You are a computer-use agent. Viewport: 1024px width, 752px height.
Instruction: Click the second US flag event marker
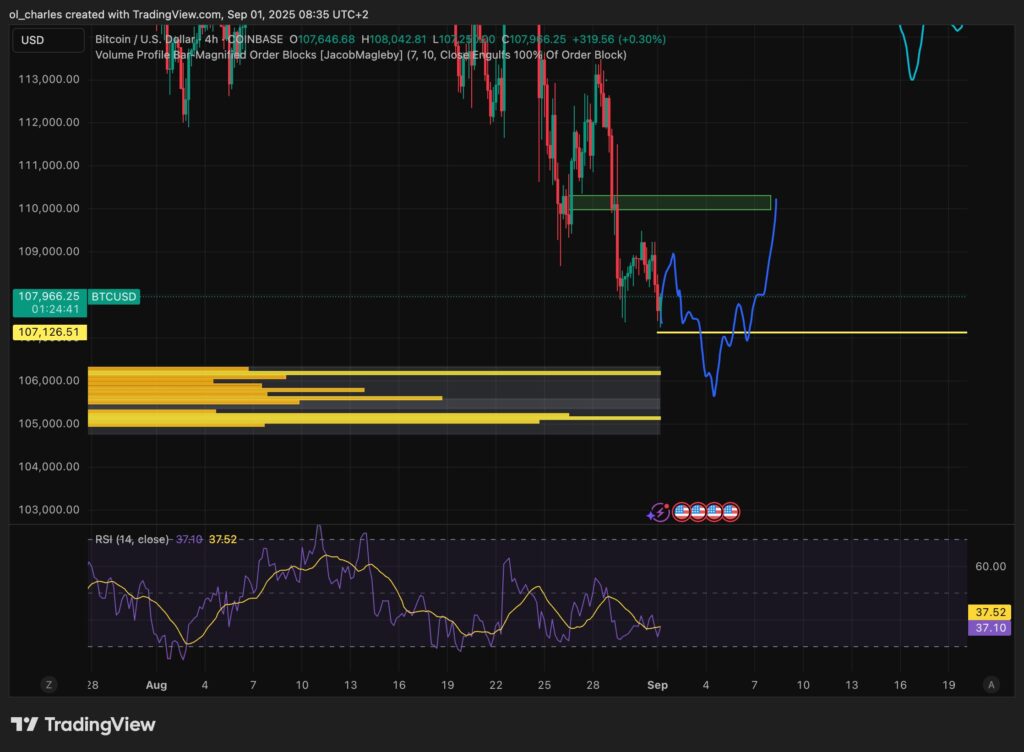pyautogui.click(x=698, y=511)
